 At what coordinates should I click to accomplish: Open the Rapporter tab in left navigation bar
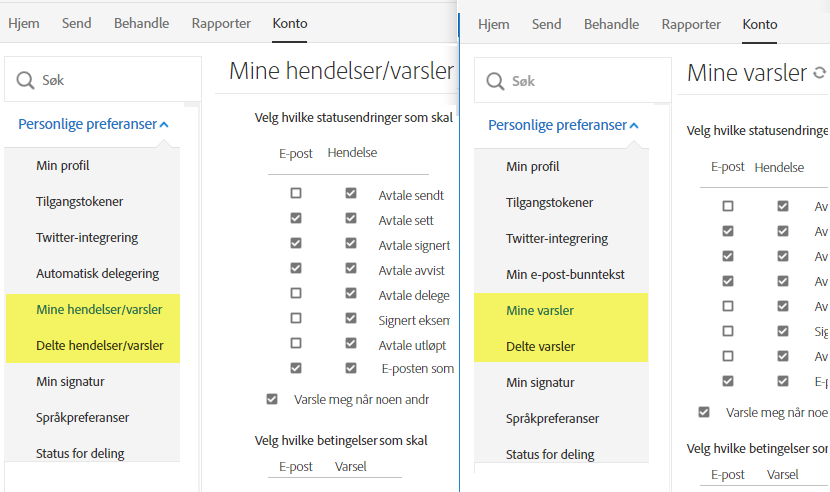click(x=220, y=23)
